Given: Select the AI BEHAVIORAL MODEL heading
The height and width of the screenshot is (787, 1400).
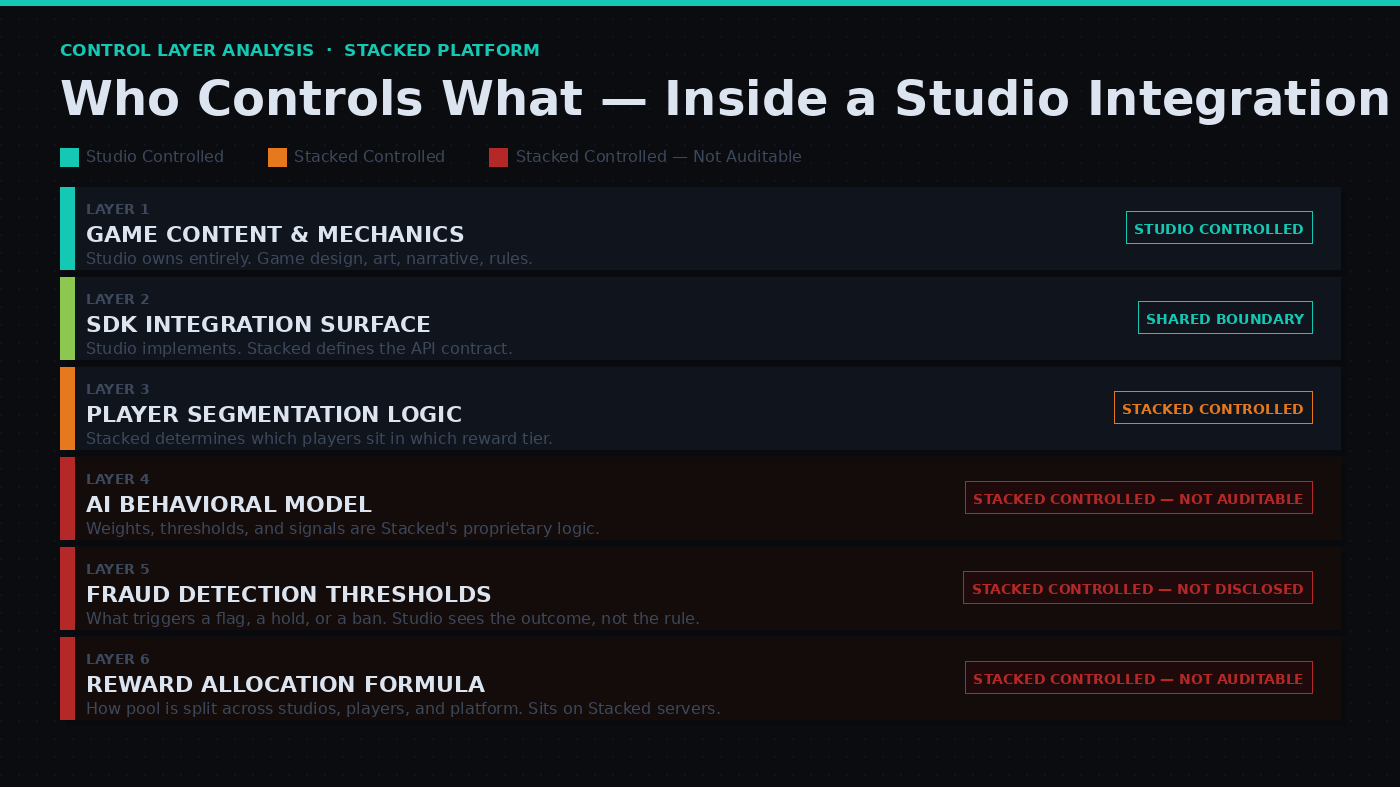Looking at the screenshot, I should pos(229,505).
